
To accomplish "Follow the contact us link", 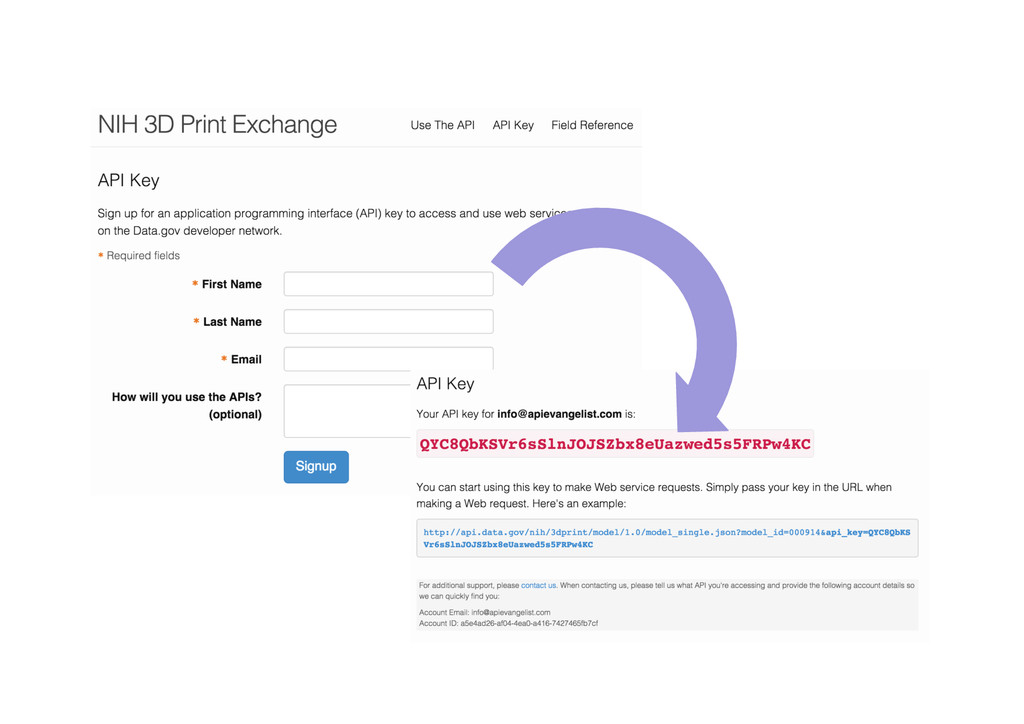I will pyautogui.click(x=538, y=585).
